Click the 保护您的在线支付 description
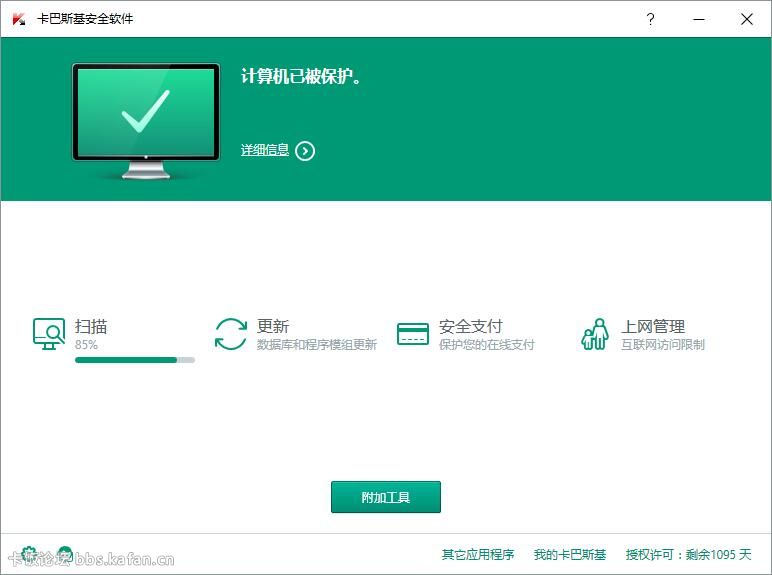The image size is (772, 575). point(486,345)
